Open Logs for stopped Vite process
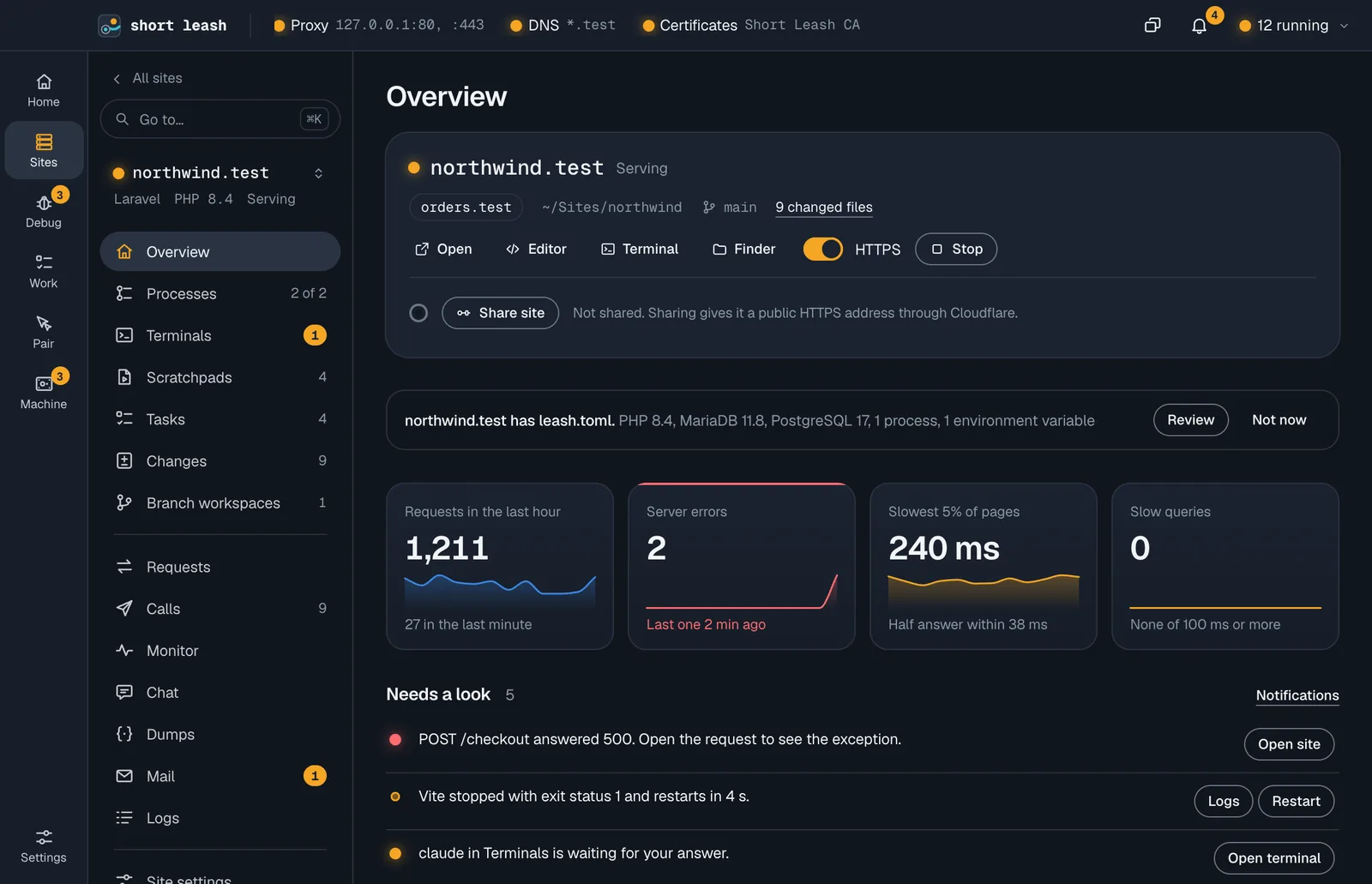Image resolution: width=1372 pixels, height=884 pixels. coord(1224,801)
